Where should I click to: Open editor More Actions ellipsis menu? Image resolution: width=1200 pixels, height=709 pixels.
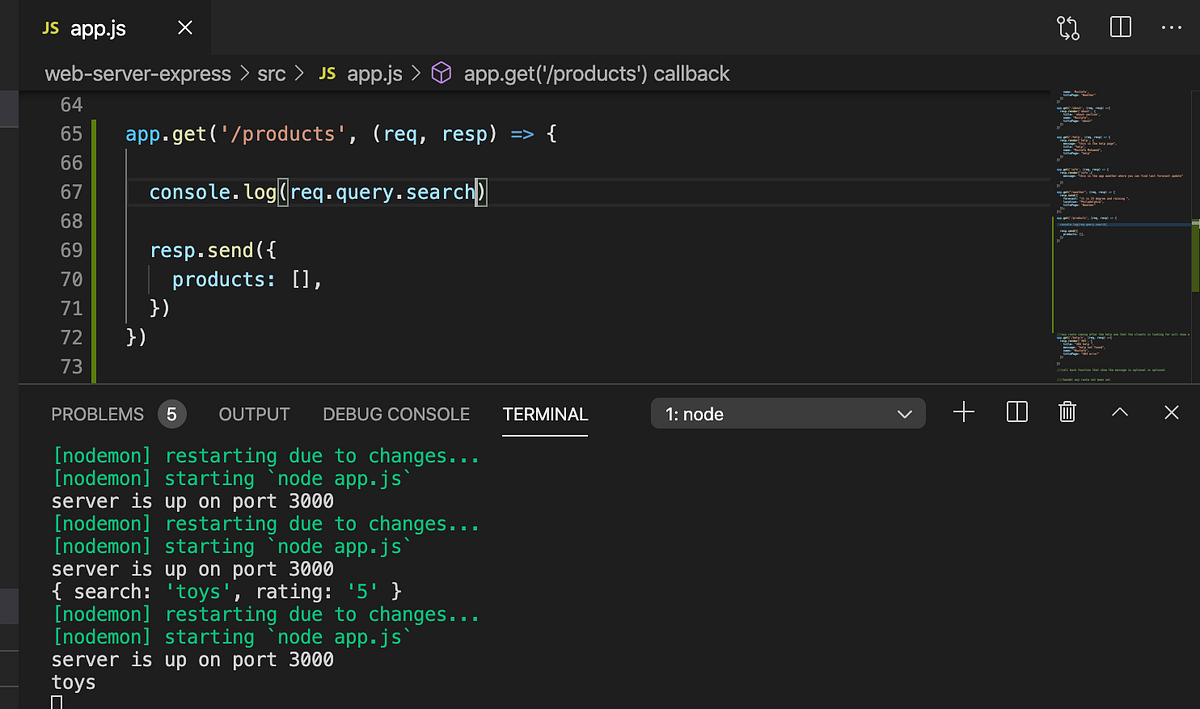pyautogui.click(x=1172, y=27)
